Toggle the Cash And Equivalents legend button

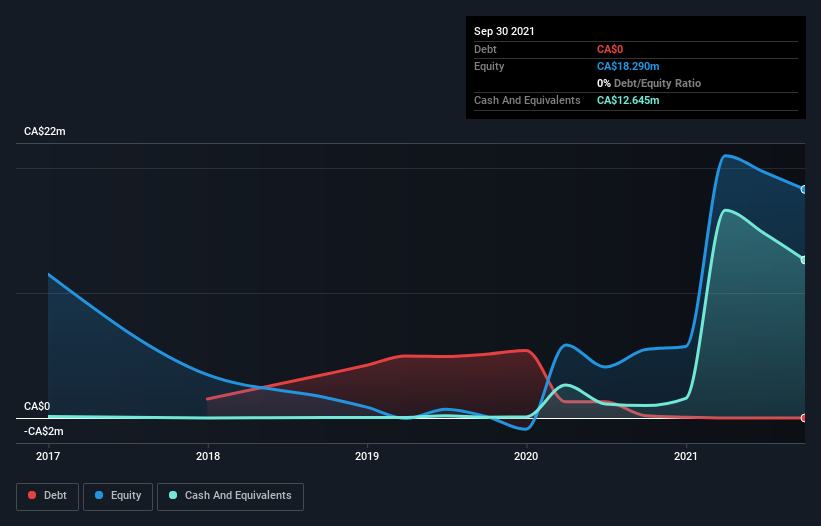(x=230, y=496)
